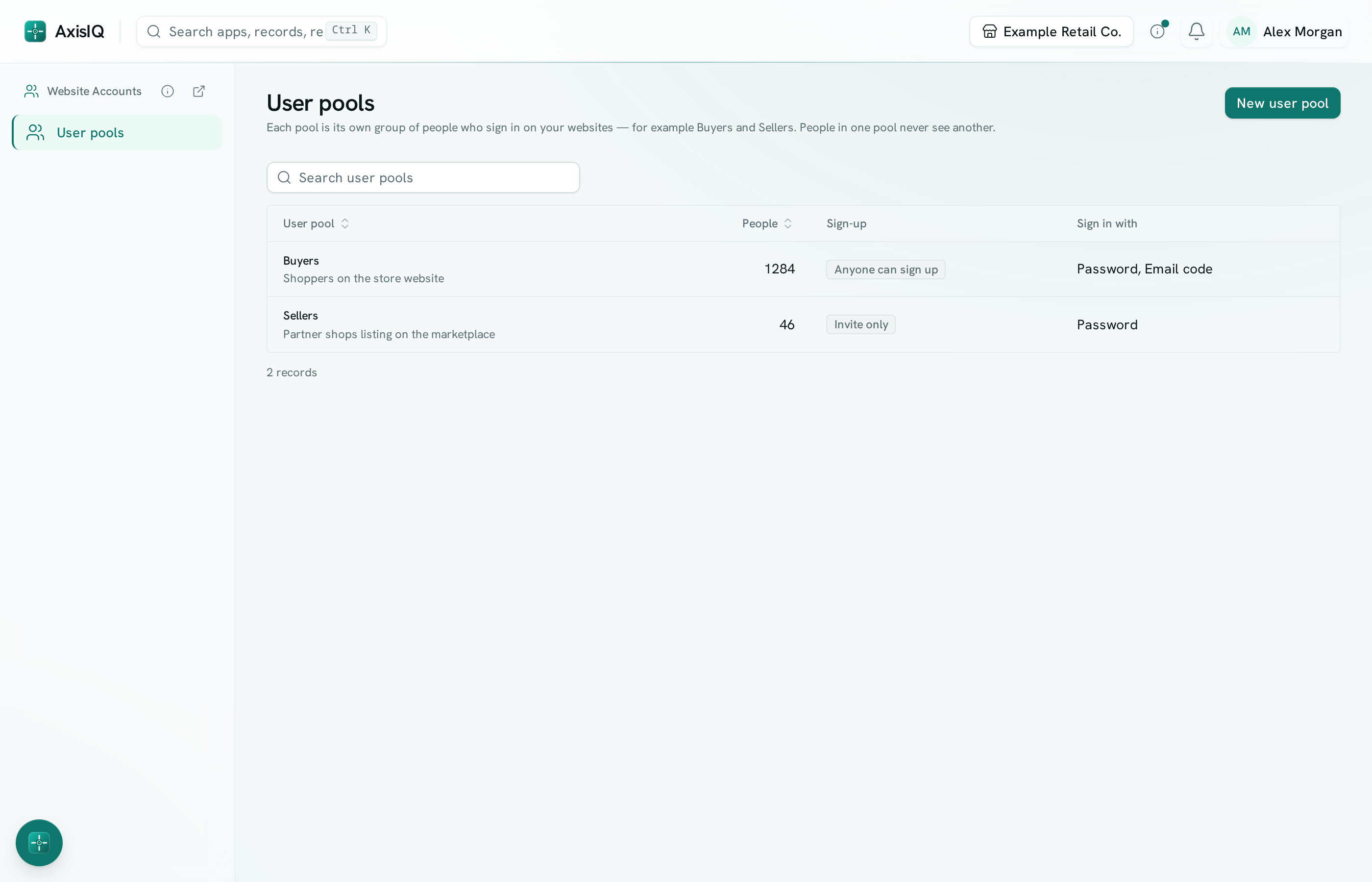This screenshot has height=882, width=1372.
Task: Open the Alex Morgan account menu
Action: (1284, 31)
